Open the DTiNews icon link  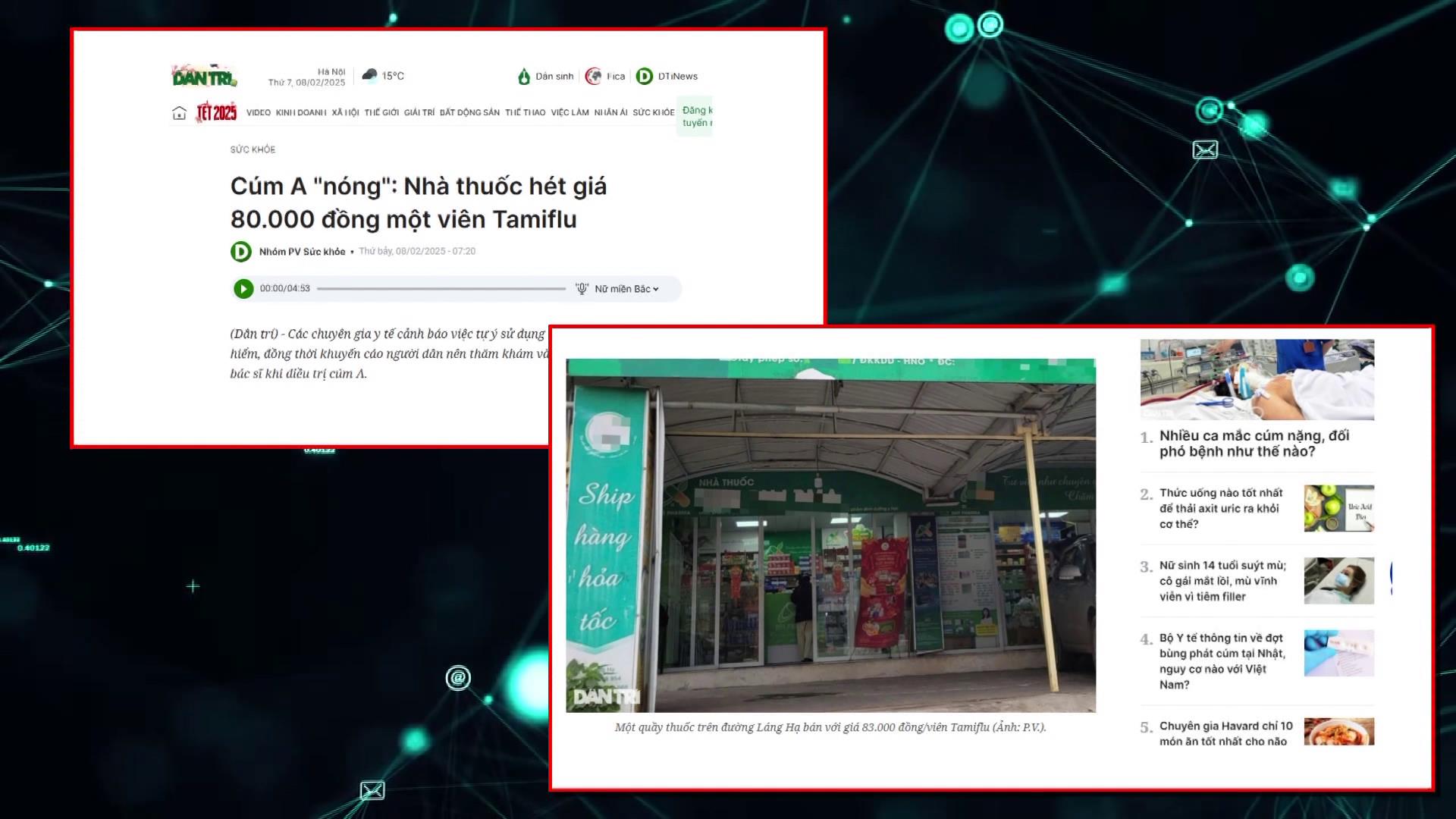644,77
